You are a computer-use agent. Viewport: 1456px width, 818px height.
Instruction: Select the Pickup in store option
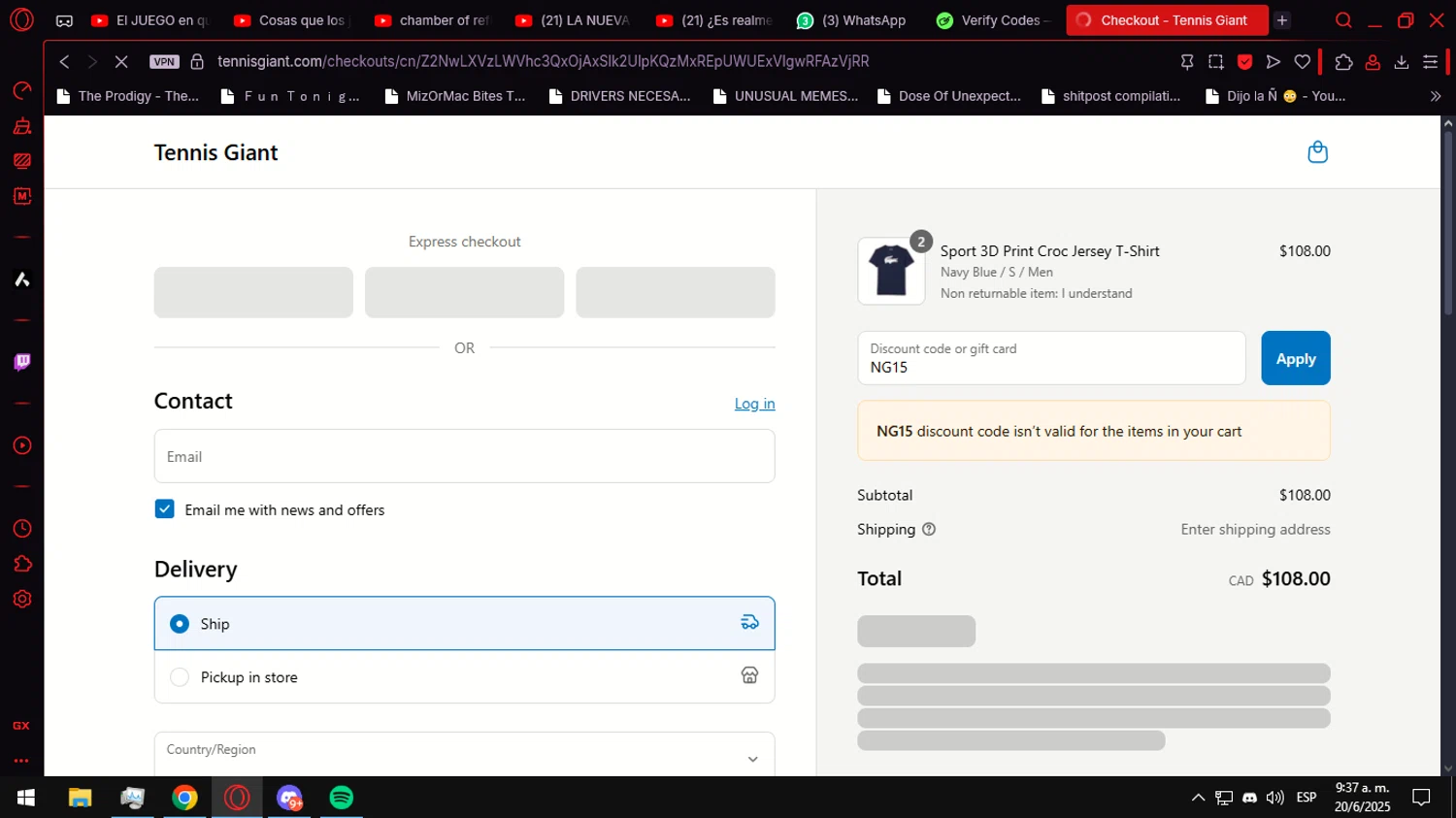tap(464, 676)
